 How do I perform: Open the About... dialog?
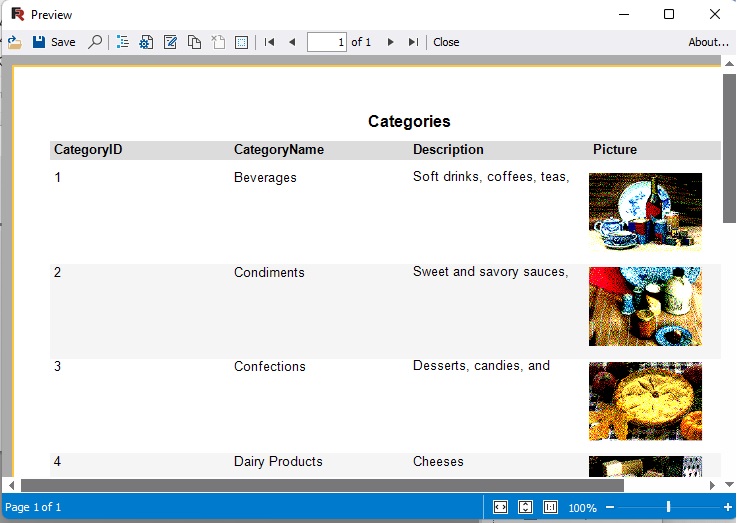click(708, 42)
